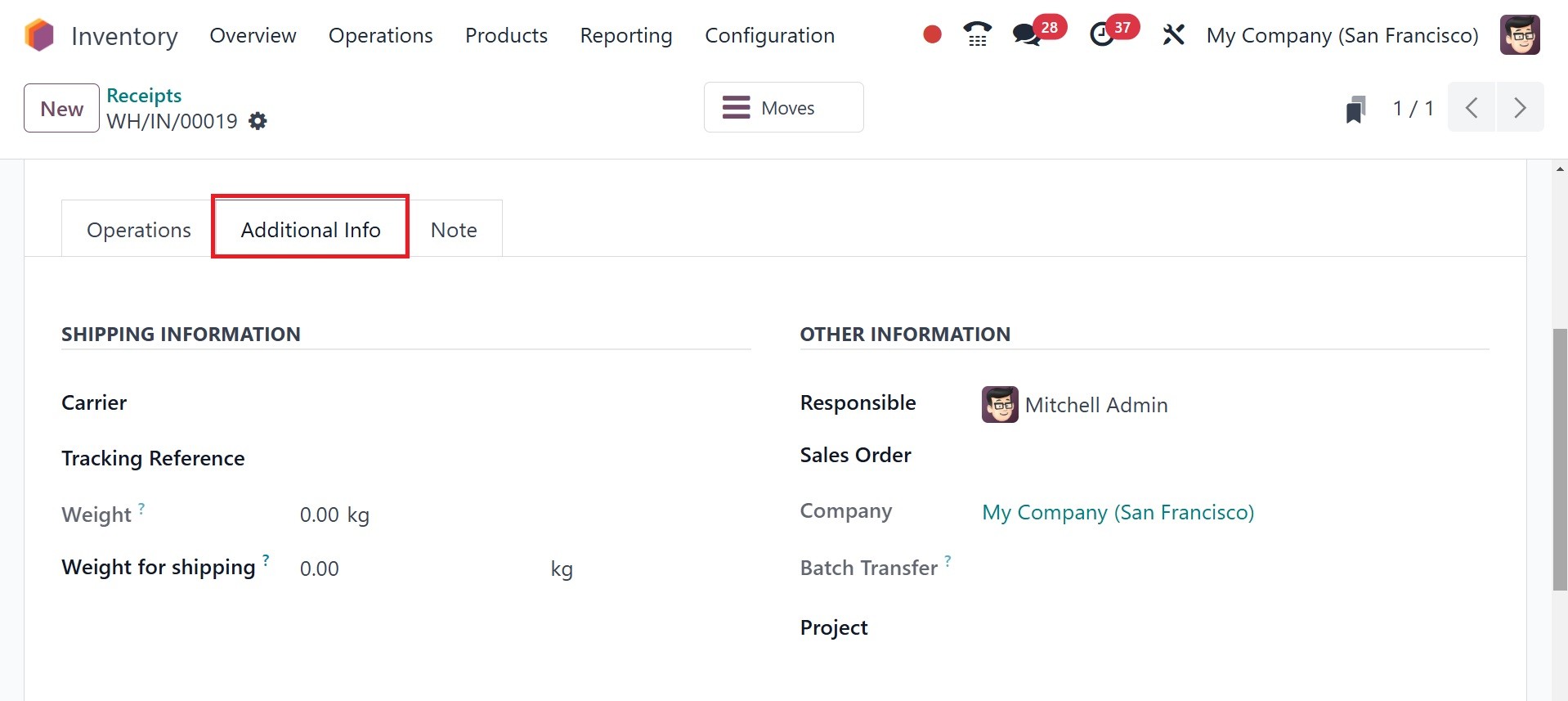Go to the previous record arrow
The width and height of the screenshot is (1568, 701).
coord(1472,107)
